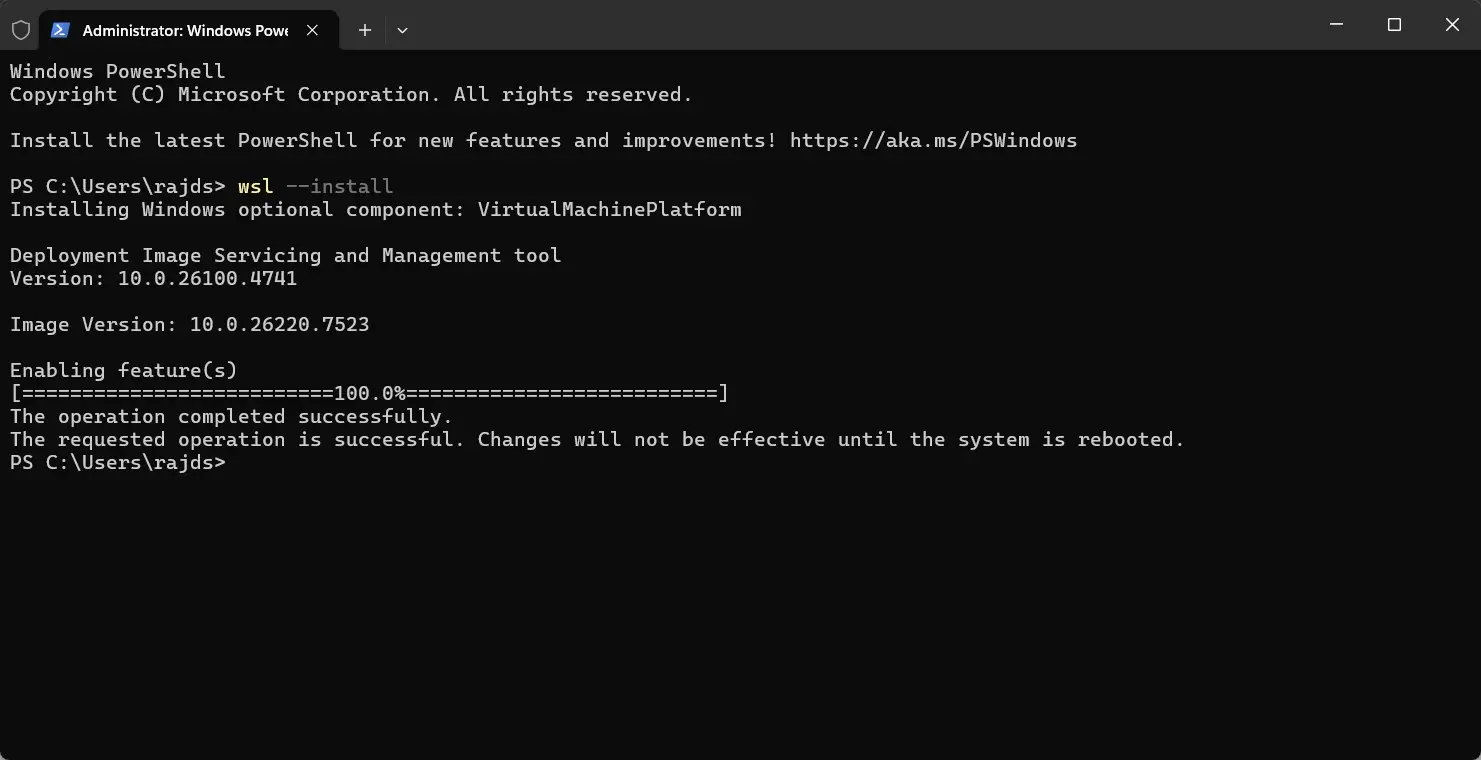Screen dimensions: 1481x760
Task: Close the Administrator PowerShell tab
Action: tap(313, 30)
